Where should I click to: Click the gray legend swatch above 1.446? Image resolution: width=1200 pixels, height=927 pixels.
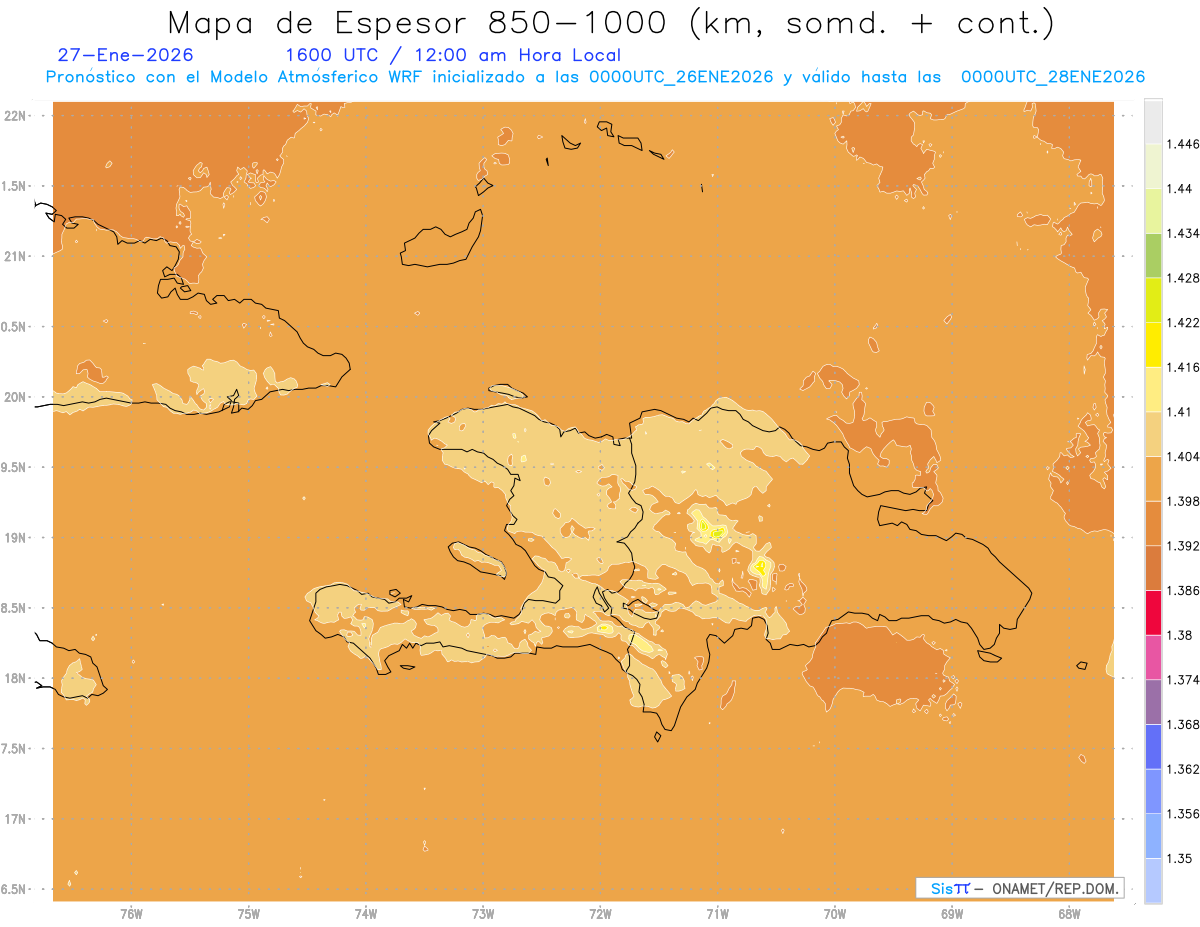point(1153,121)
